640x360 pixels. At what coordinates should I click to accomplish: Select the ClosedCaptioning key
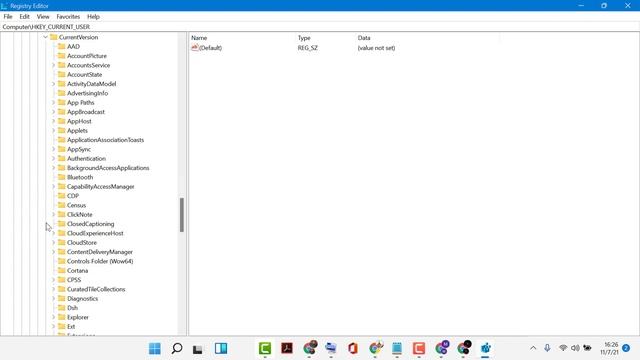(x=91, y=224)
